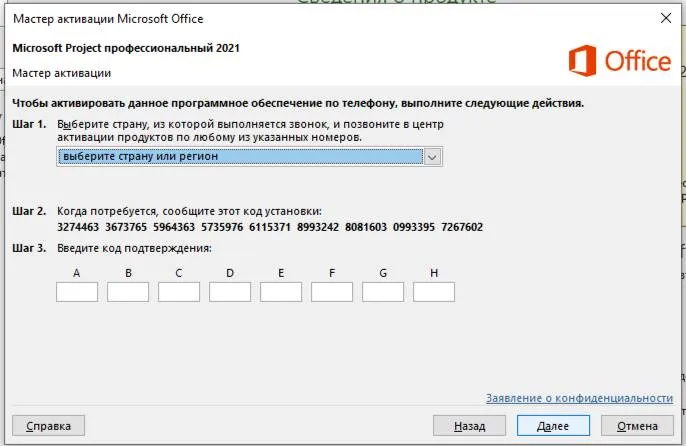Focus confirmation code field H
686x446 pixels.
coord(434,292)
